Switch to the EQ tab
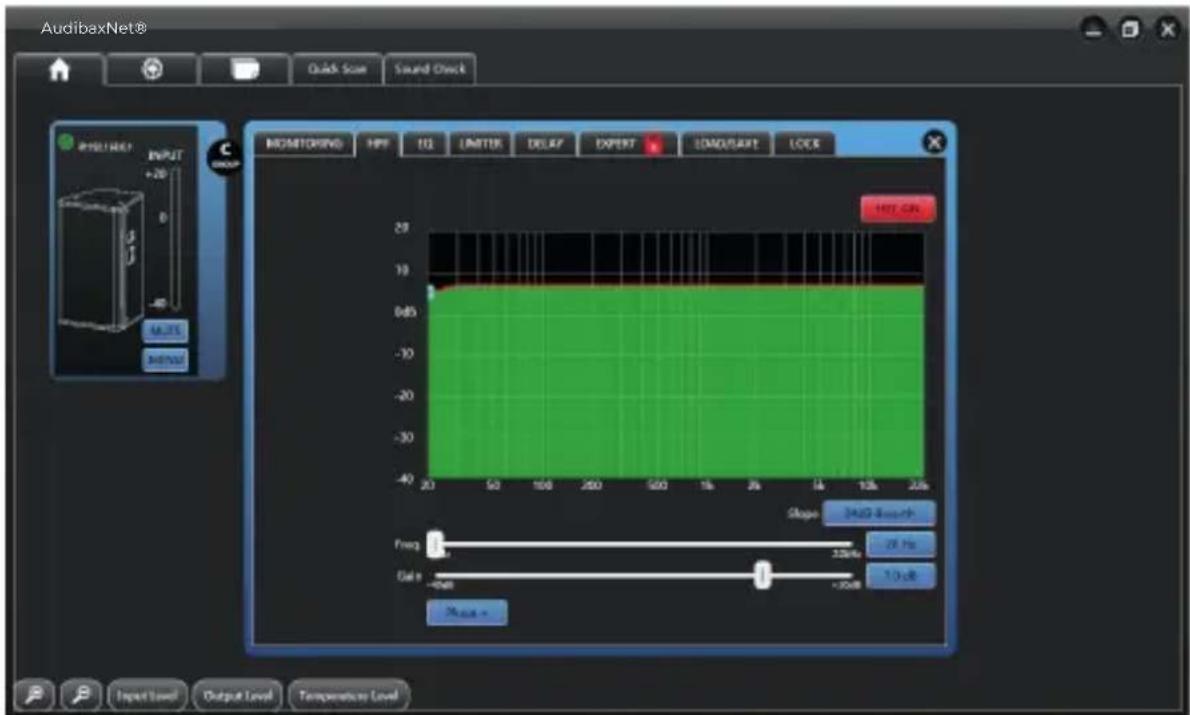The height and width of the screenshot is (715, 1190). [426, 143]
